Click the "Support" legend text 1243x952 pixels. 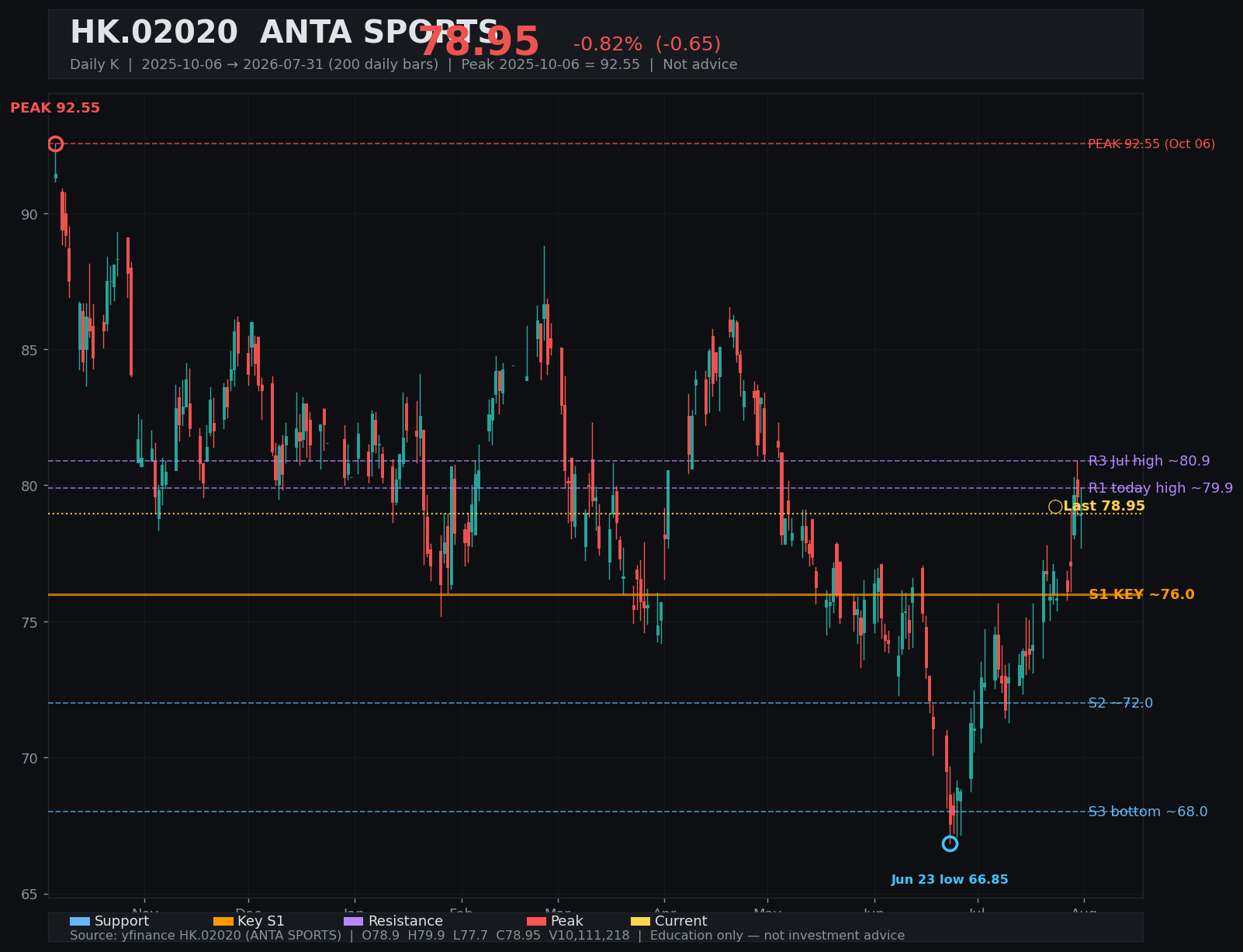(122, 922)
